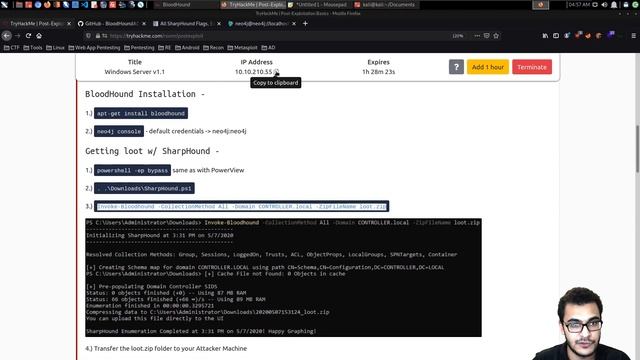Open the Recon bookmarks folder
This screenshot has width=640, height=360.
click(213, 48)
